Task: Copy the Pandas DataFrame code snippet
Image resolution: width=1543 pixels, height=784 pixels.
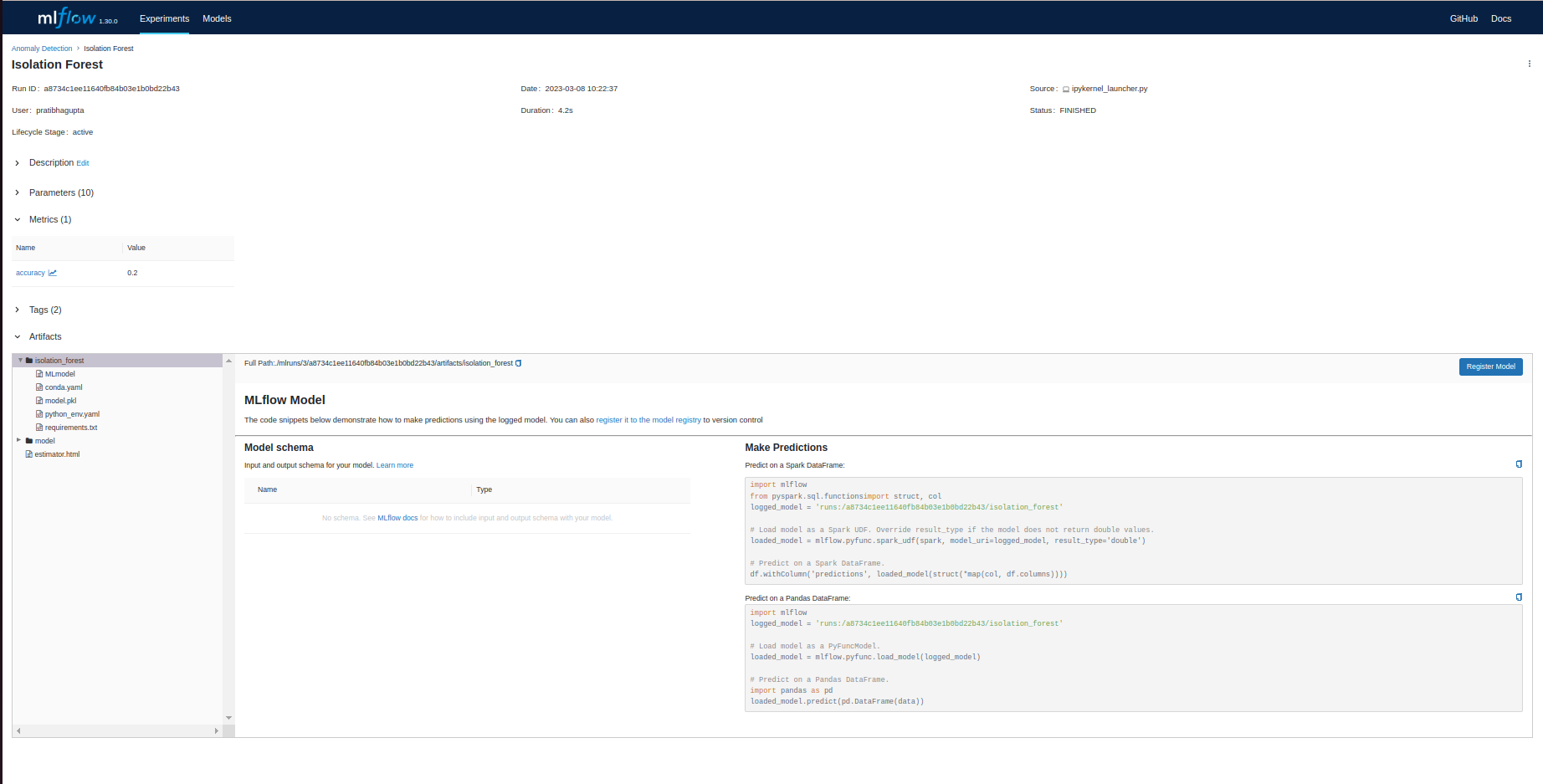Action: 1519,597
